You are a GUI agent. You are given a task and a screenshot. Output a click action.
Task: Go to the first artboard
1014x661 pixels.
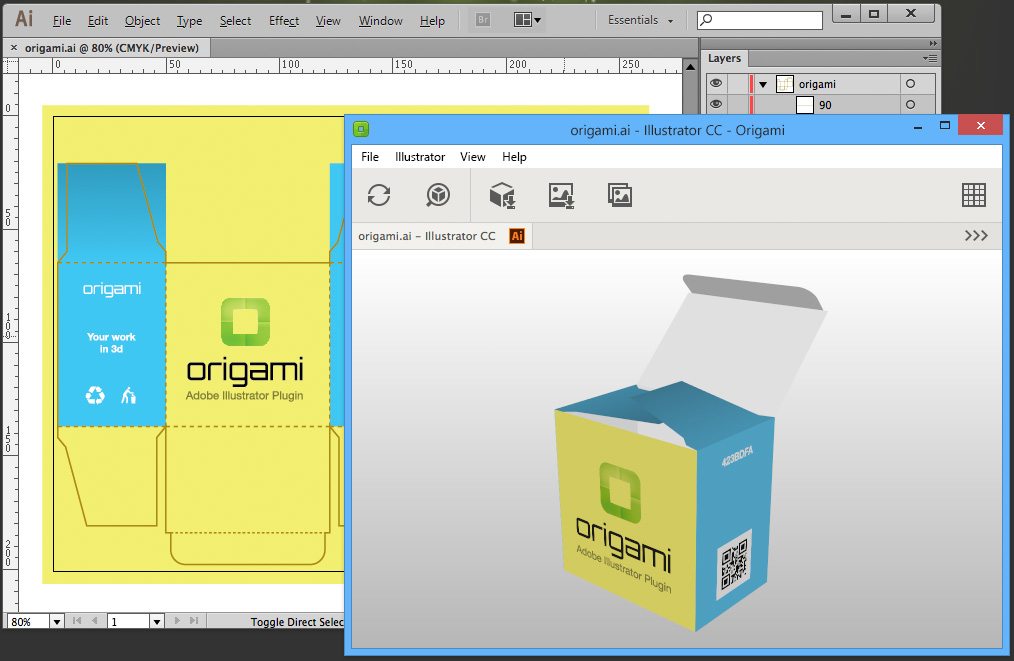click(77, 621)
